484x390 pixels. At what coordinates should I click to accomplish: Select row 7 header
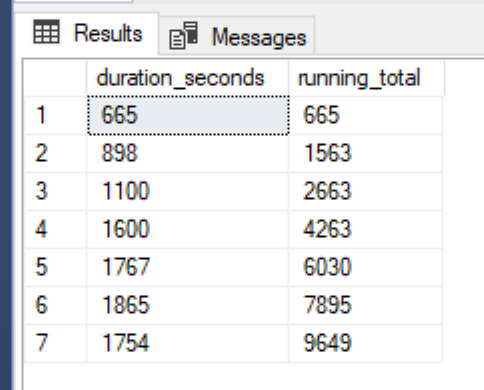(55, 343)
